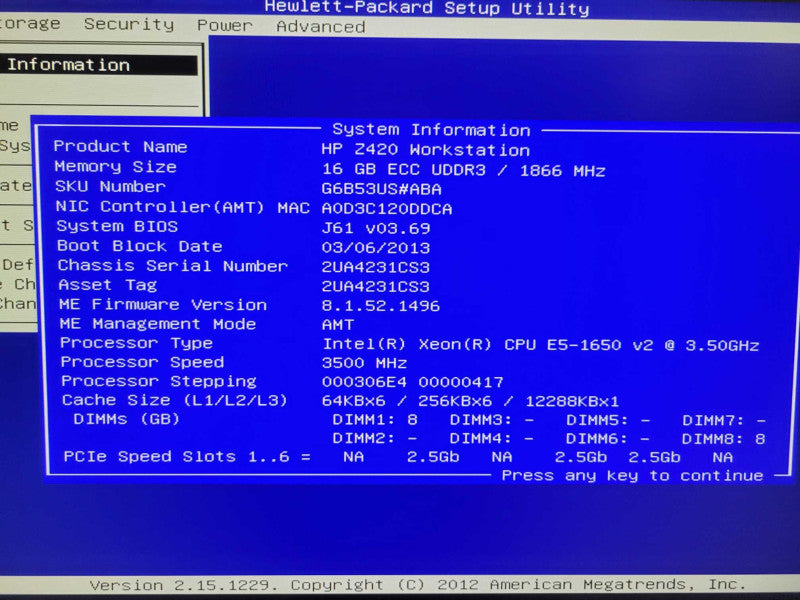Viewport: 800px width, 600px height.
Task: Select the 'Processor Type' label
Action: [x=136, y=343]
